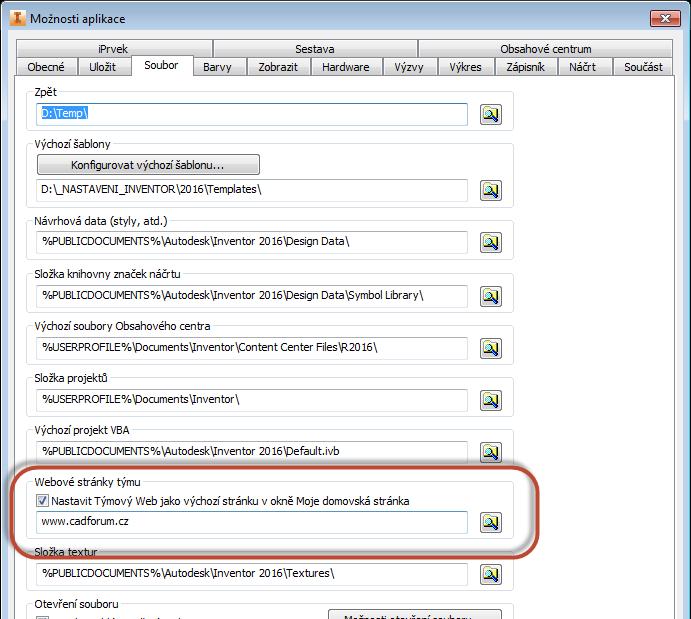
Task: Click the Content Center Files path field
Action: click(252, 348)
